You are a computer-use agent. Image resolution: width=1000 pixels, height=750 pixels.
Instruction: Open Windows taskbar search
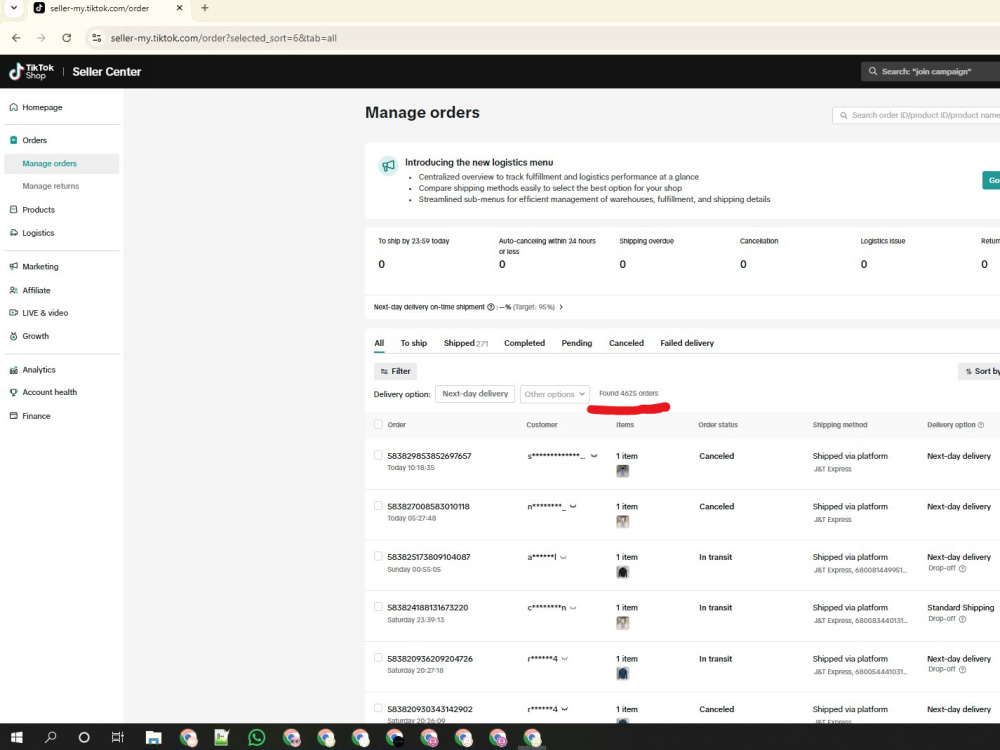click(x=50, y=737)
